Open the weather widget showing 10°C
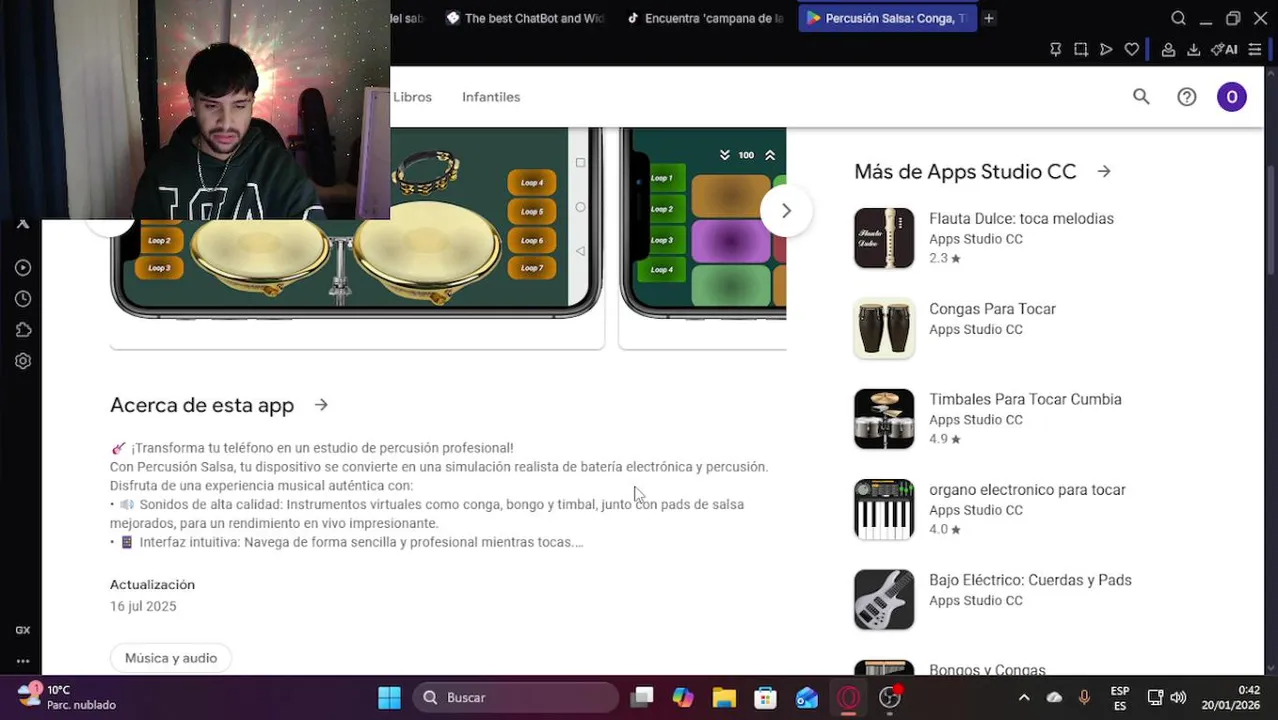This screenshot has height=720, width=1278. [x=66, y=697]
